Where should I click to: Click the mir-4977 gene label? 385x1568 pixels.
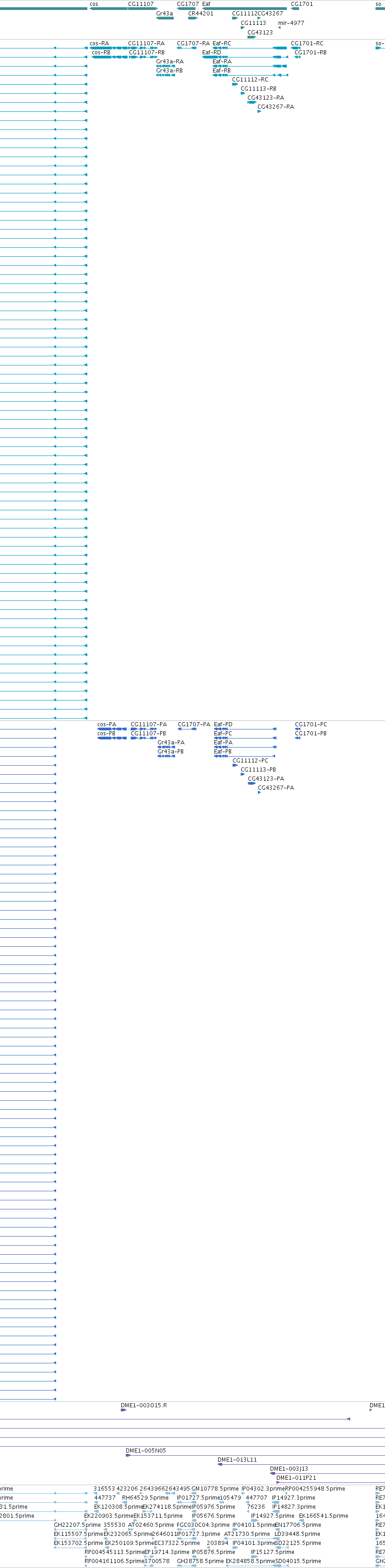tap(291, 23)
